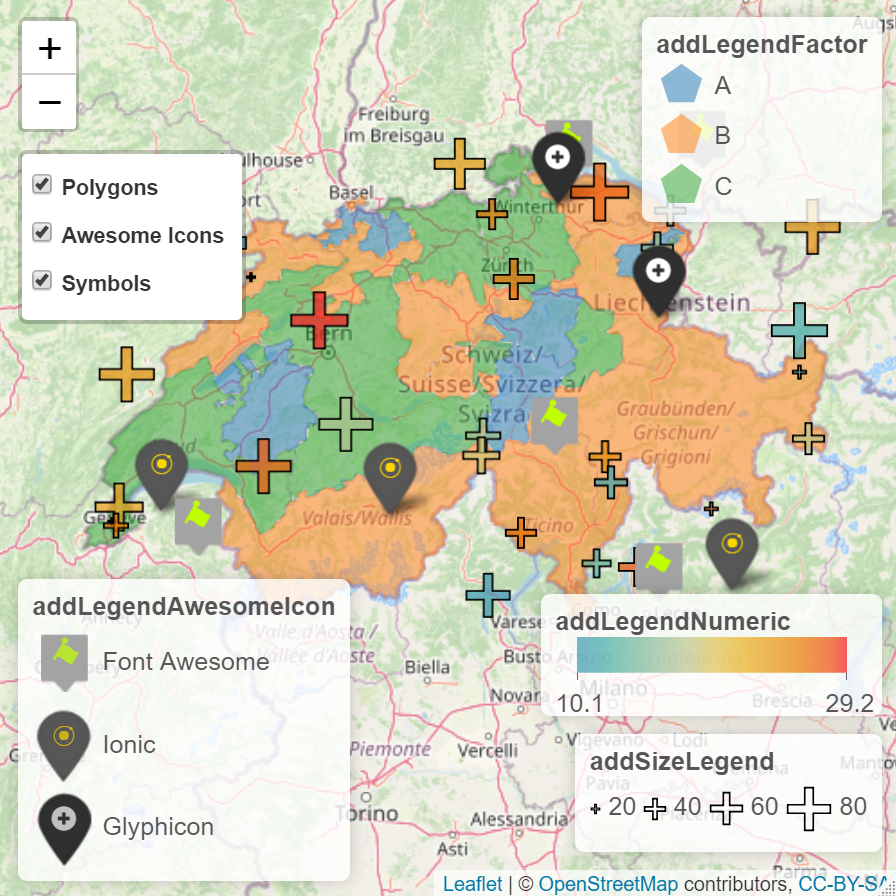Click the blue pentagon A legend swatch
Screen dimensions: 896x896
(682, 85)
